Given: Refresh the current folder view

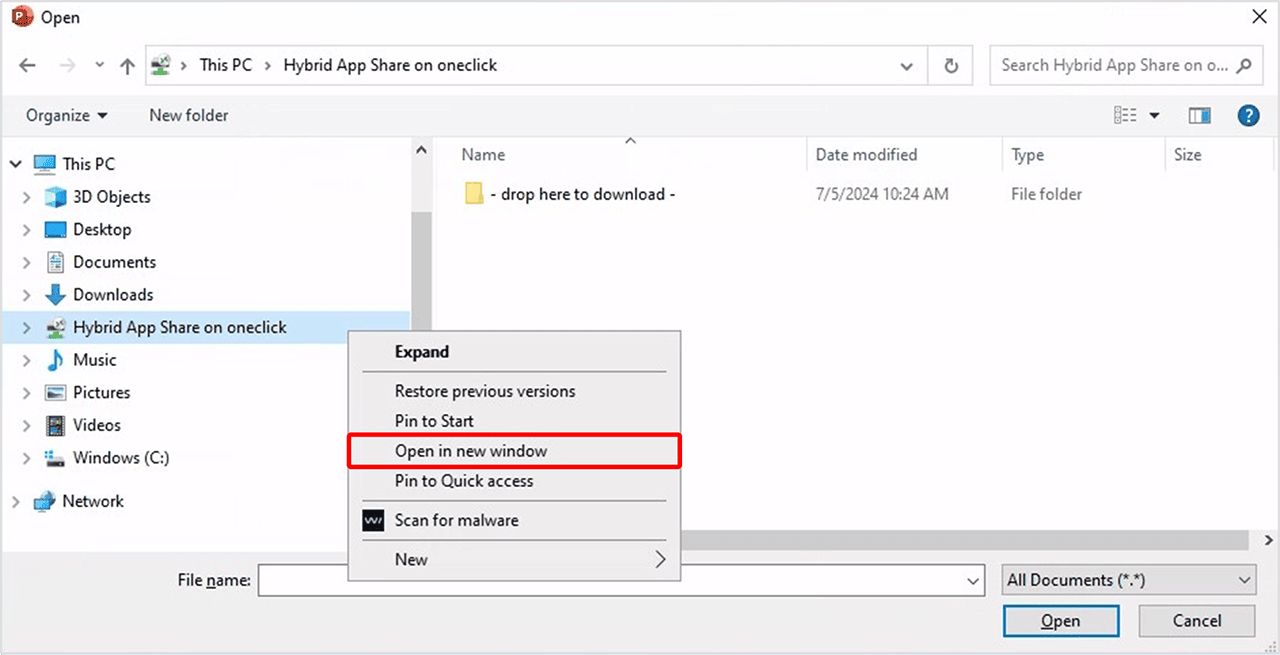Looking at the screenshot, I should [950, 66].
